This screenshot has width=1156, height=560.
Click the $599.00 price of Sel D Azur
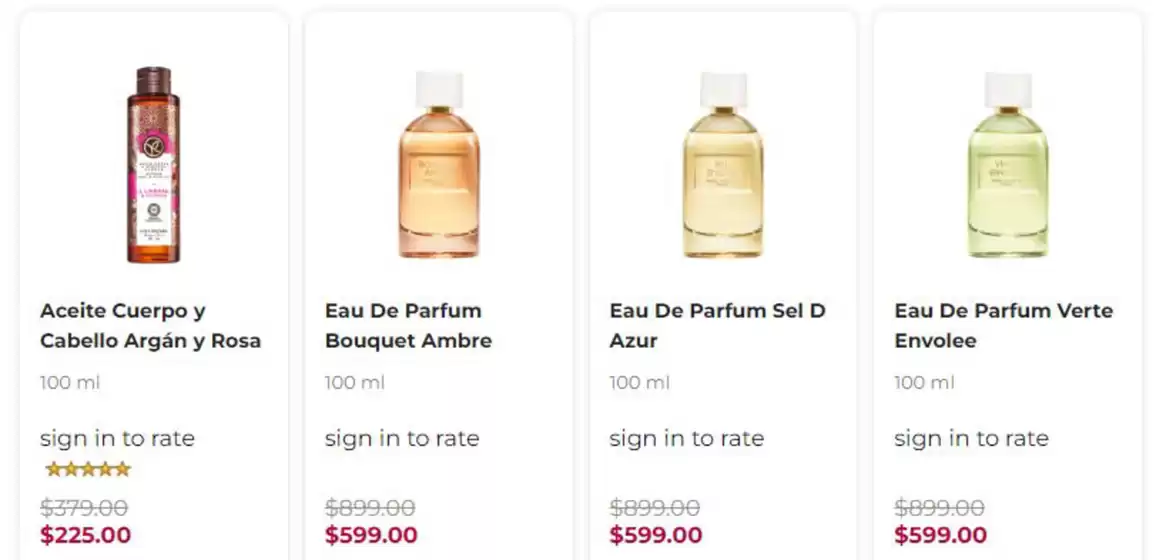pos(656,535)
